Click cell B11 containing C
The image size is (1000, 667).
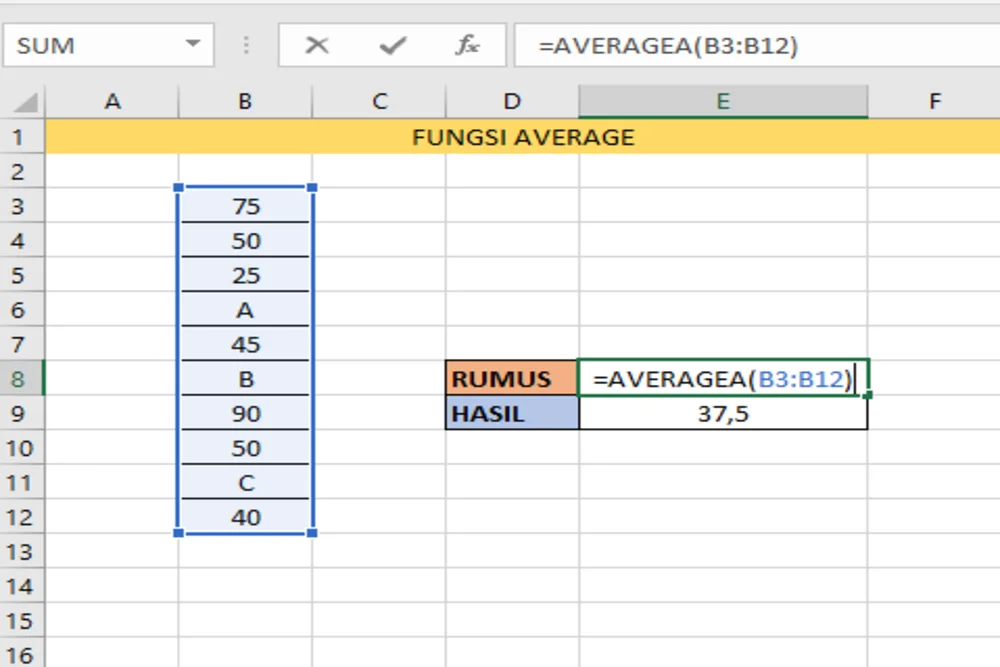(x=246, y=482)
